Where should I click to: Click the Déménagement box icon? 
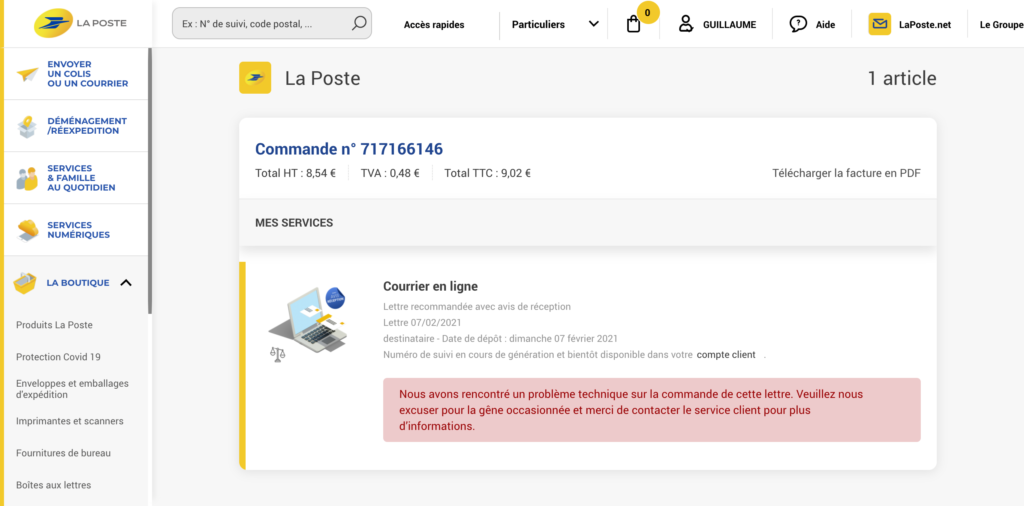click(x=27, y=126)
